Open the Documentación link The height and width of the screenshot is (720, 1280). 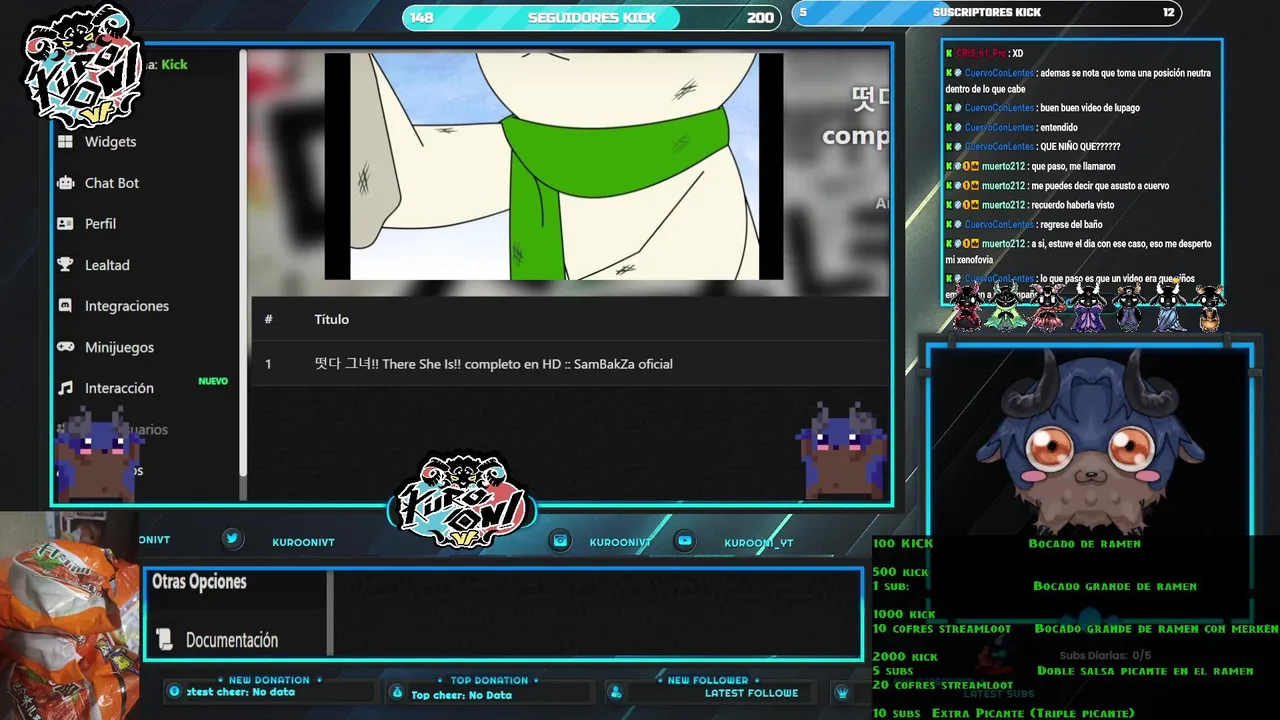pos(232,640)
